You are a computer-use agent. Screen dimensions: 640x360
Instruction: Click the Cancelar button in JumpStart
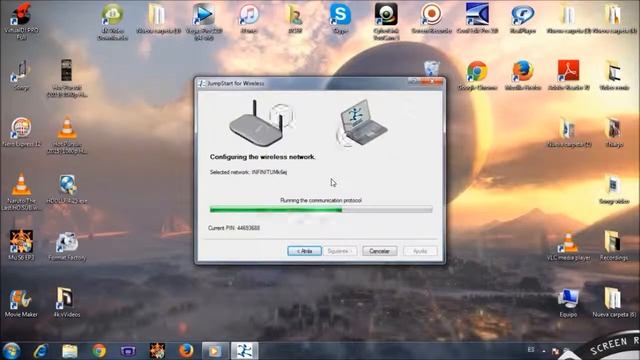click(379, 251)
